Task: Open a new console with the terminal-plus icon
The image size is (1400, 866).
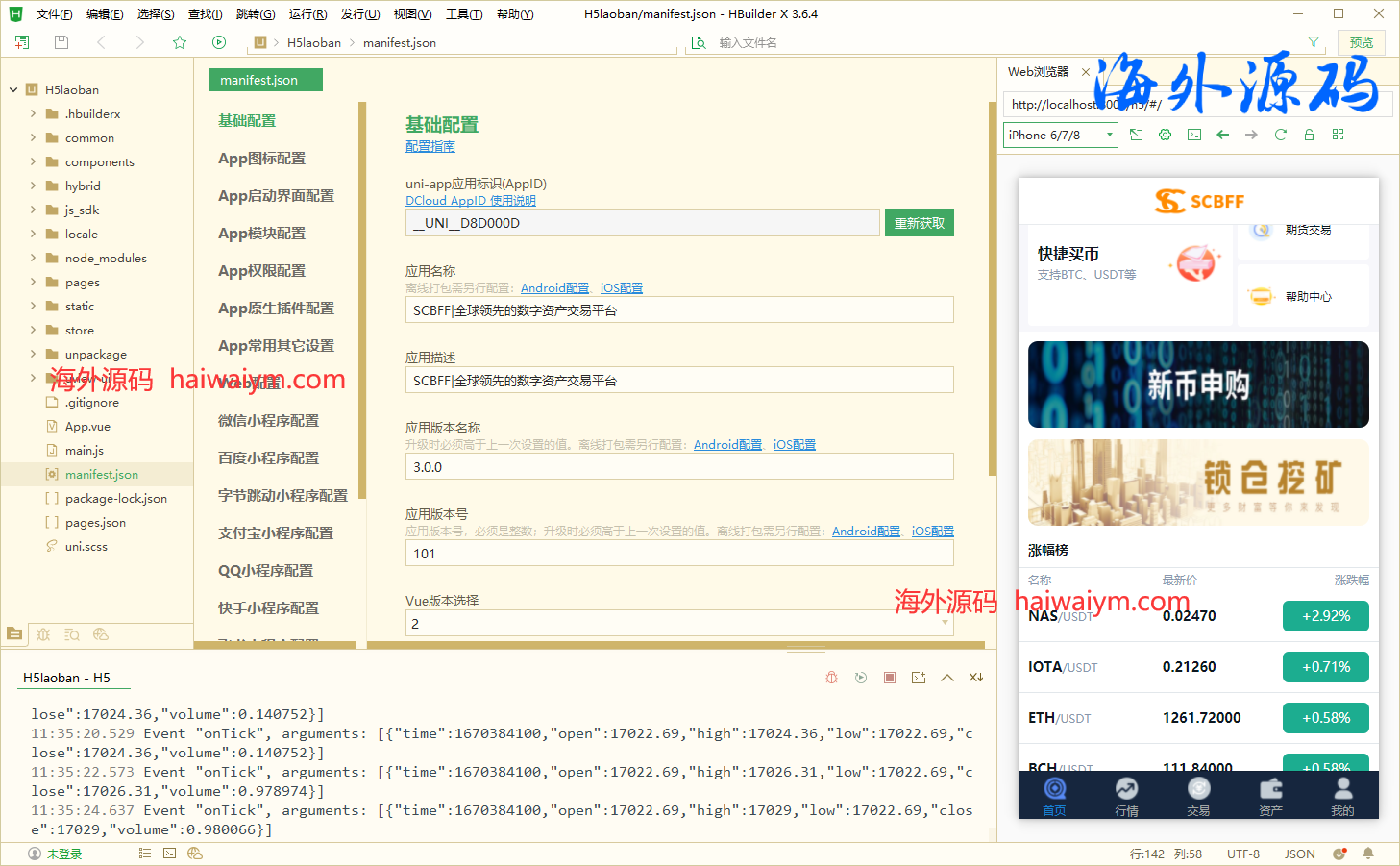Action: [x=918, y=677]
